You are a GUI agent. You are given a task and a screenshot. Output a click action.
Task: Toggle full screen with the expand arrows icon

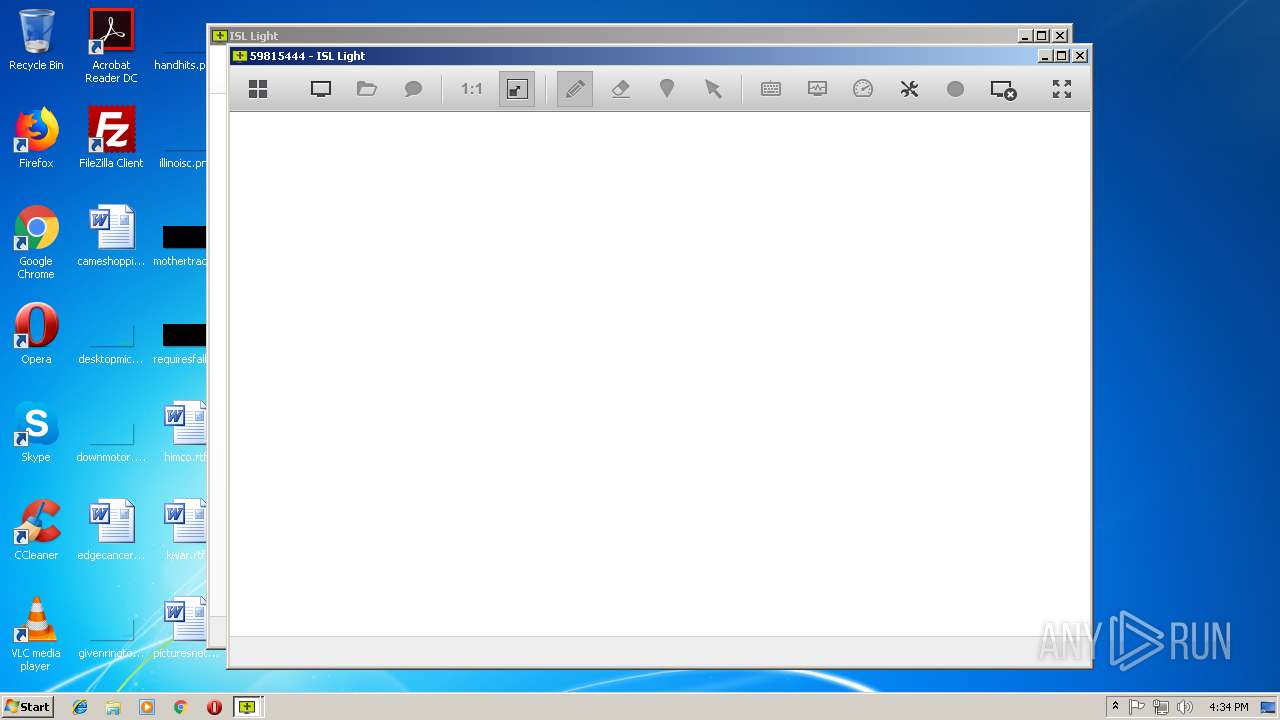(x=1062, y=89)
